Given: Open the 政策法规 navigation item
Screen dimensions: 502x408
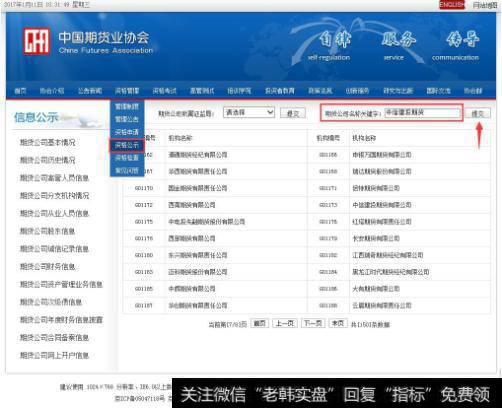Looking at the screenshot, I should pyautogui.click(x=320, y=91).
